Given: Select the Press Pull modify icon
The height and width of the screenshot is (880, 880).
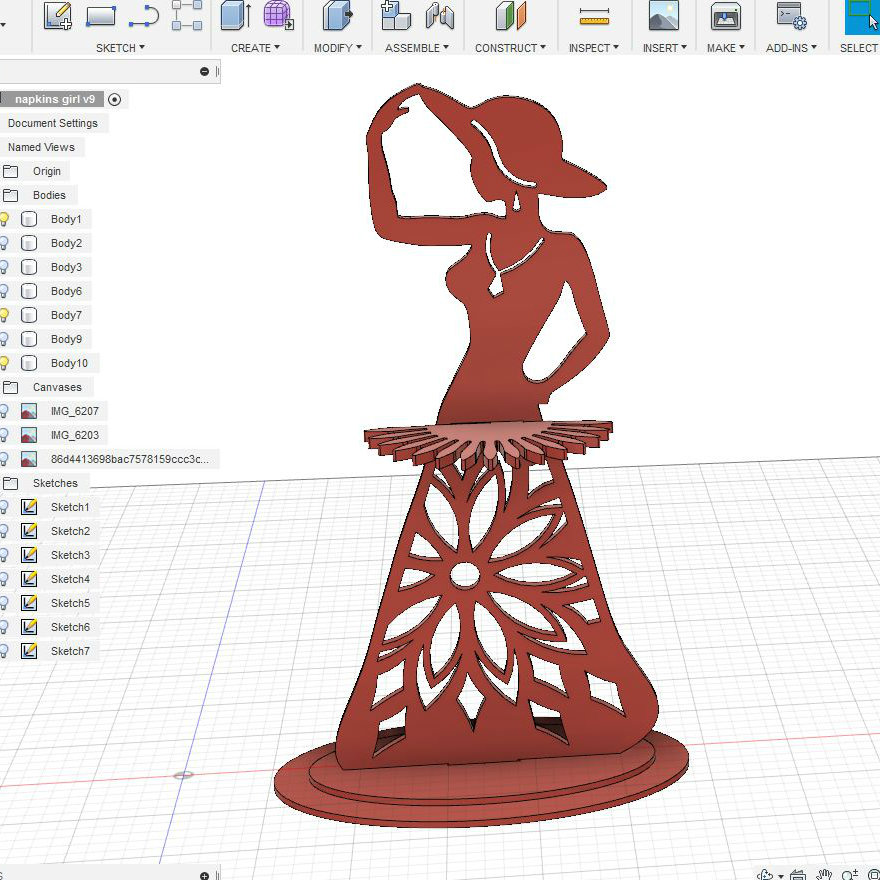Looking at the screenshot, I should pyautogui.click(x=338, y=15).
